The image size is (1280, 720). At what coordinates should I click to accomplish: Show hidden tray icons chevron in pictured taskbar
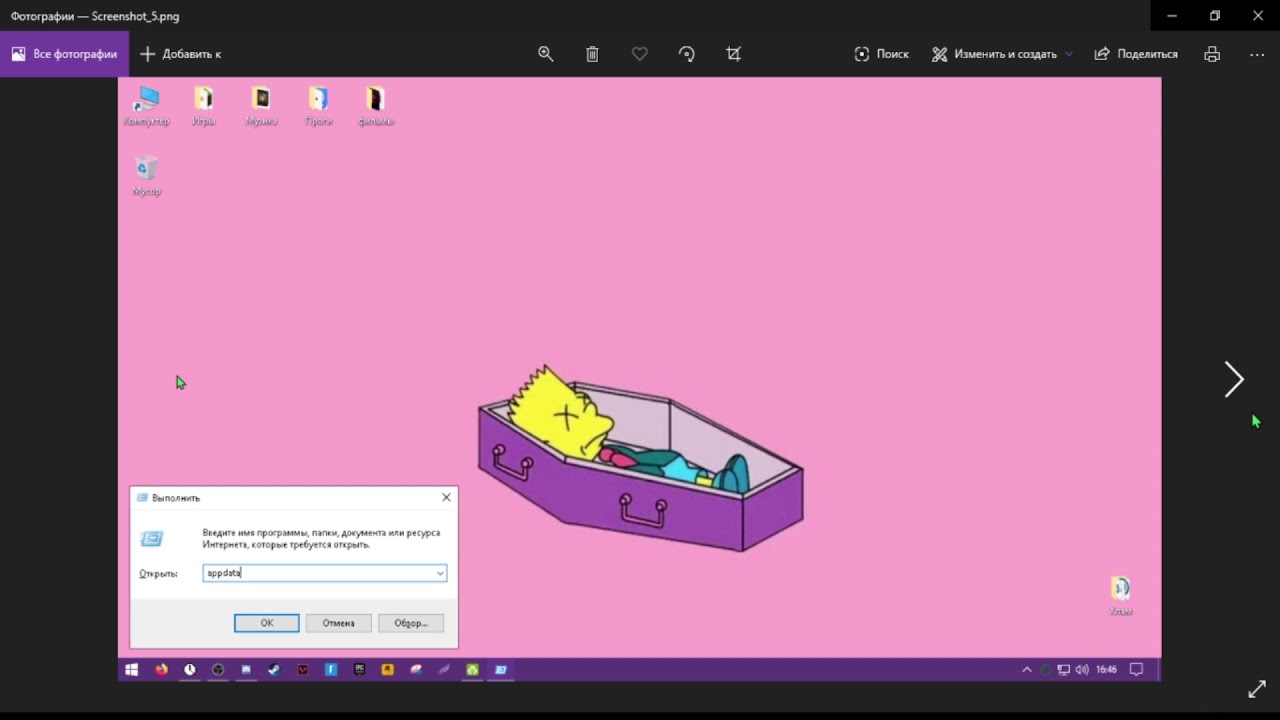coord(1026,670)
